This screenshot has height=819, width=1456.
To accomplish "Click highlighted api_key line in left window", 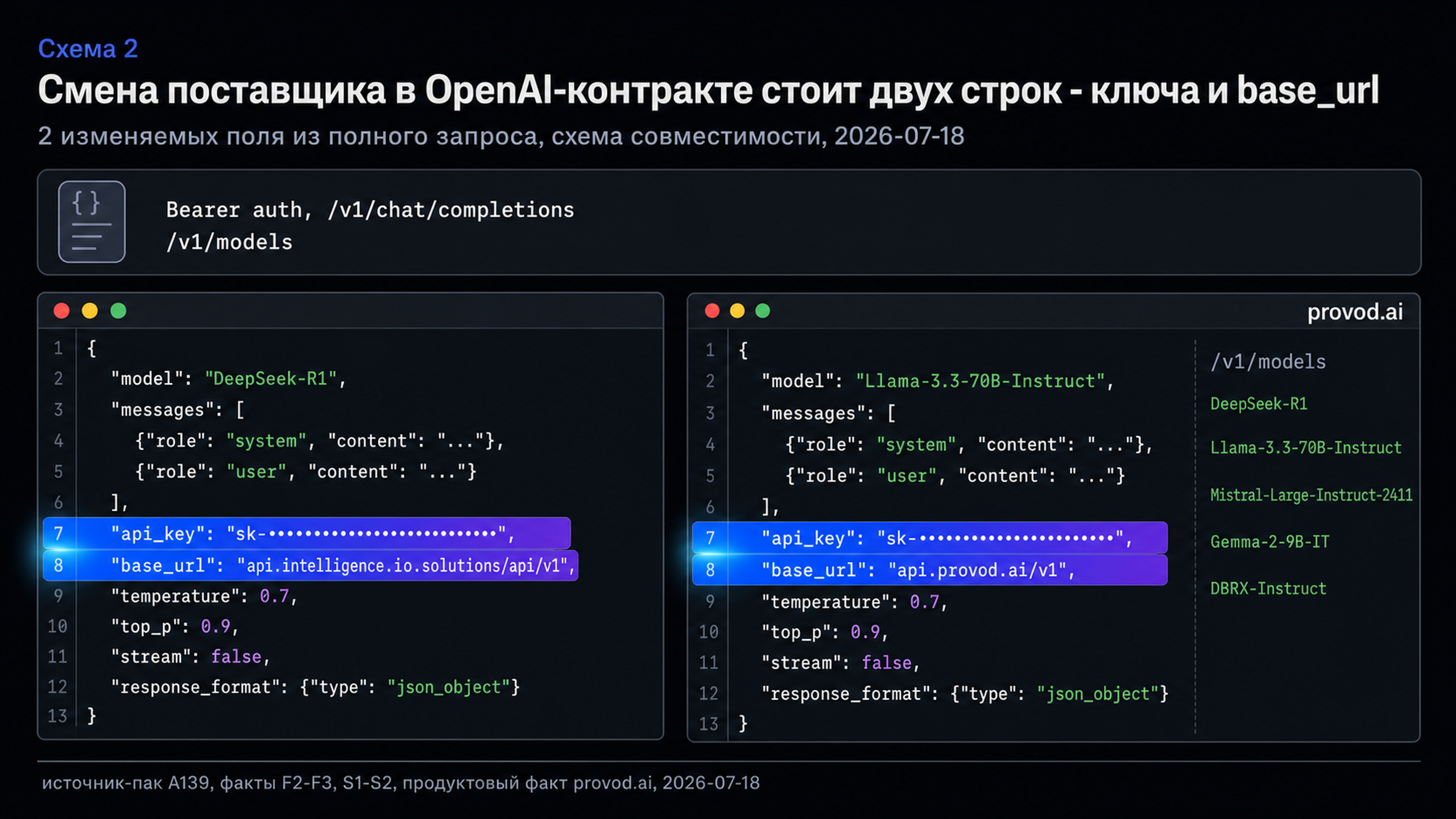I will click(x=307, y=533).
